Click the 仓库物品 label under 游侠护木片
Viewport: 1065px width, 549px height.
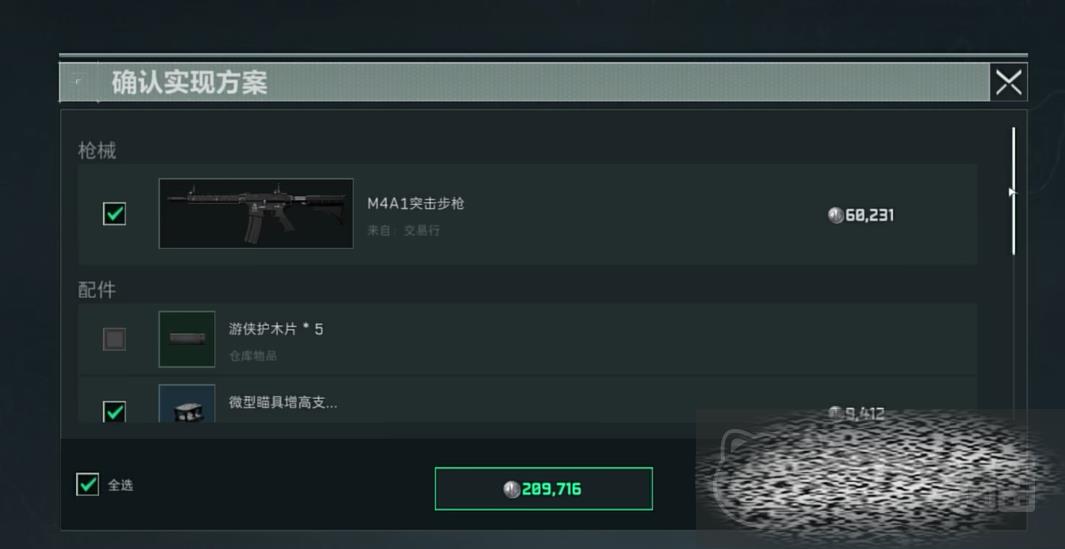253,356
